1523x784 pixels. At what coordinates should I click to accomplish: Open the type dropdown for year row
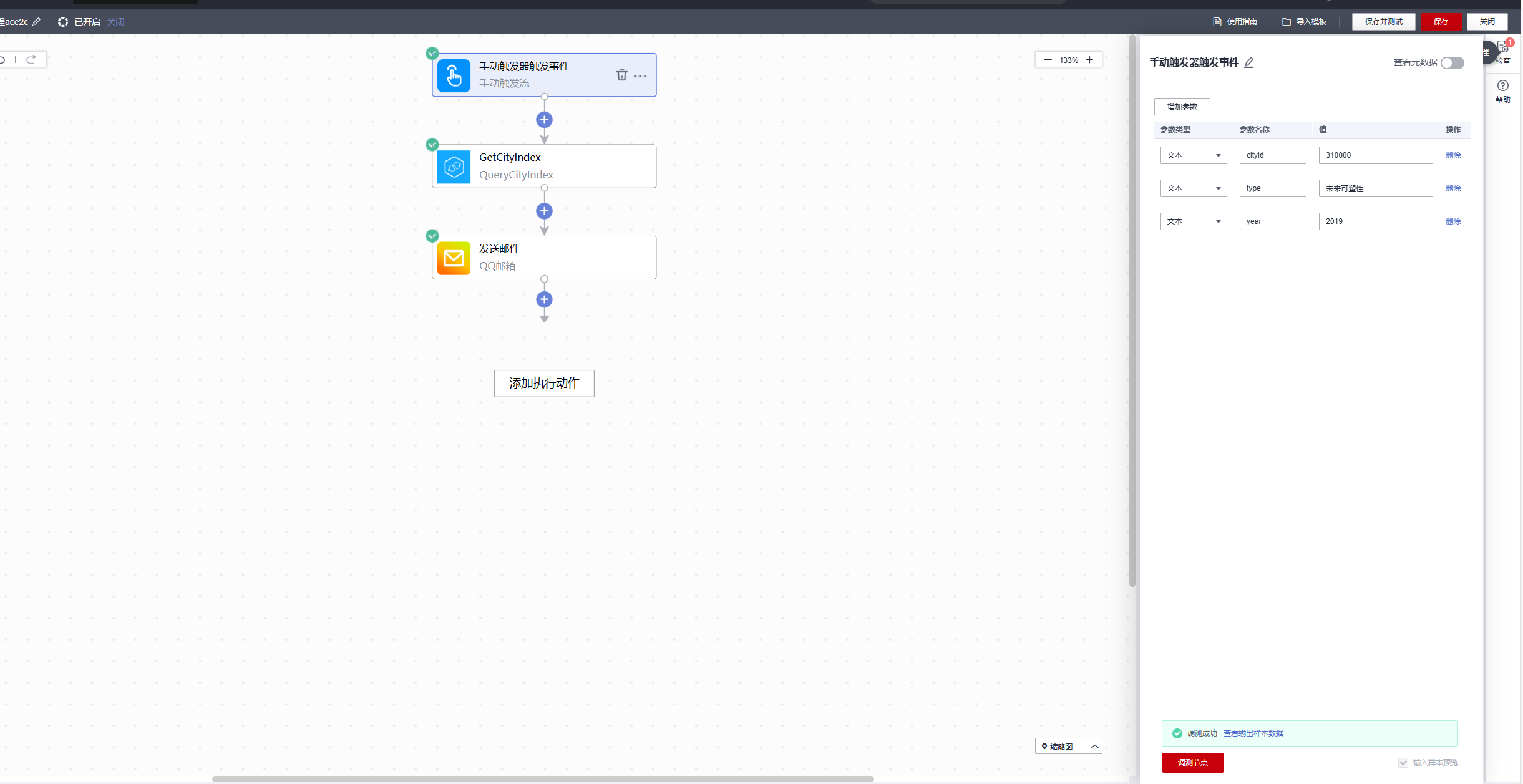(x=1193, y=221)
